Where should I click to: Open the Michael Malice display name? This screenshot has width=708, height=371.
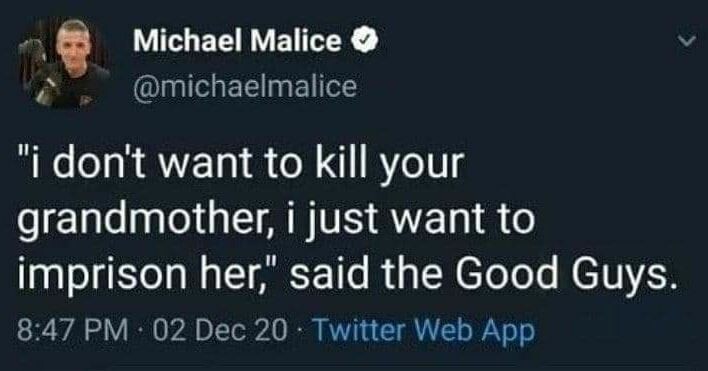coord(238,42)
